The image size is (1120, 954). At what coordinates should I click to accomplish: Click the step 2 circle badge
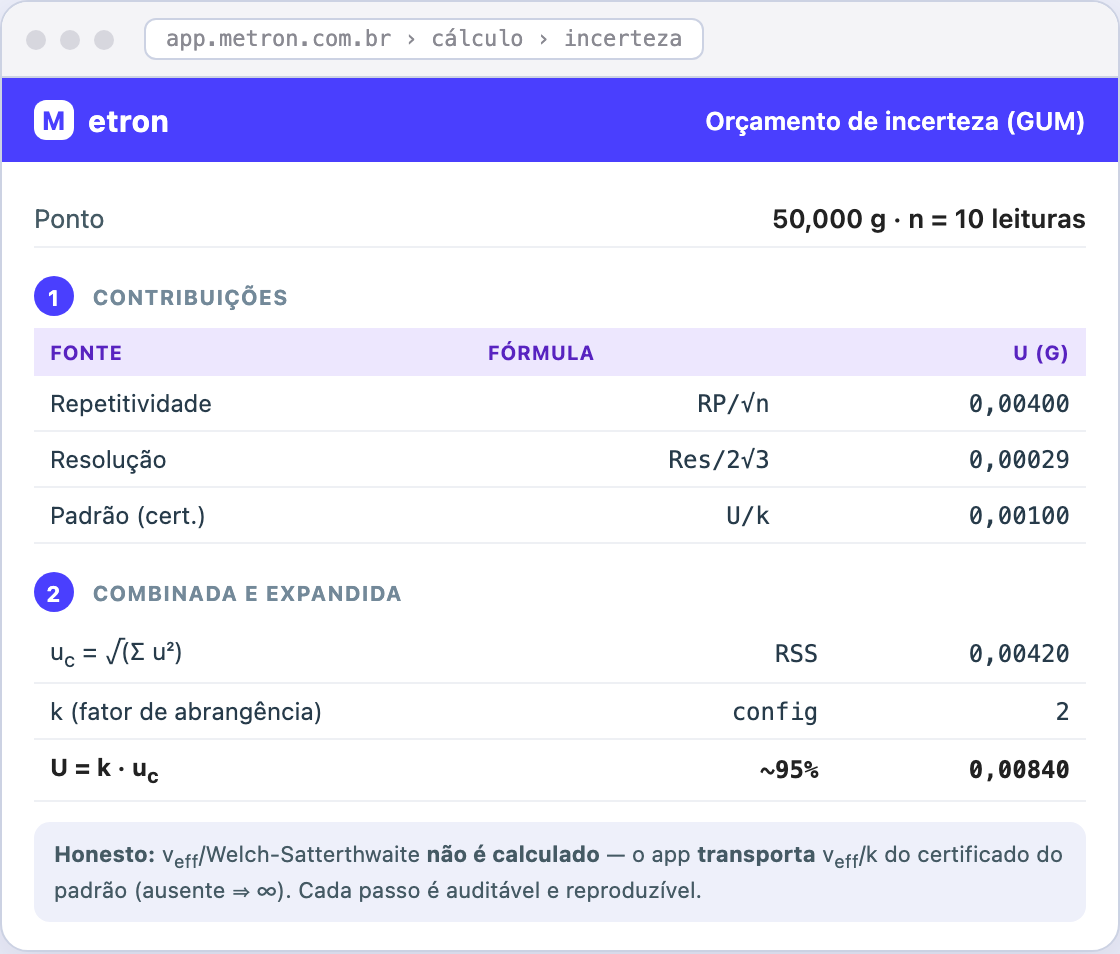click(x=54, y=593)
